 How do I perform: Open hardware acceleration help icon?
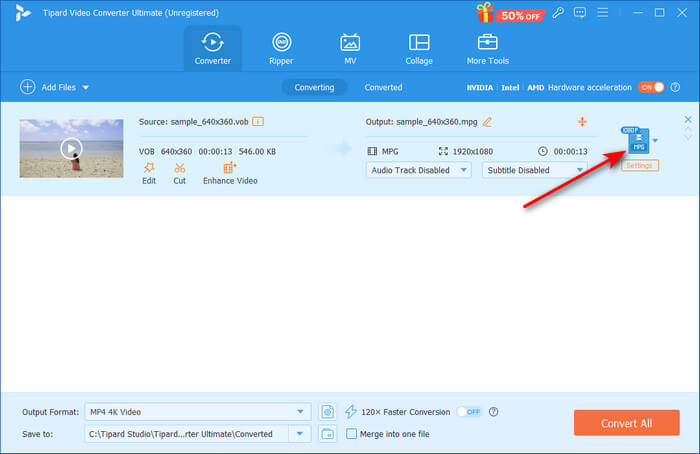tap(675, 87)
